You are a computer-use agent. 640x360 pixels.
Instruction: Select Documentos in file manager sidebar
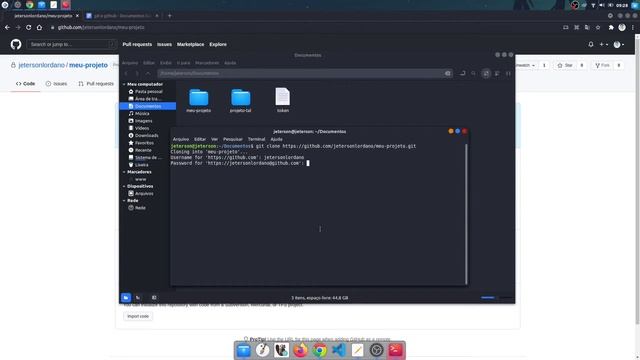click(148, 106)
